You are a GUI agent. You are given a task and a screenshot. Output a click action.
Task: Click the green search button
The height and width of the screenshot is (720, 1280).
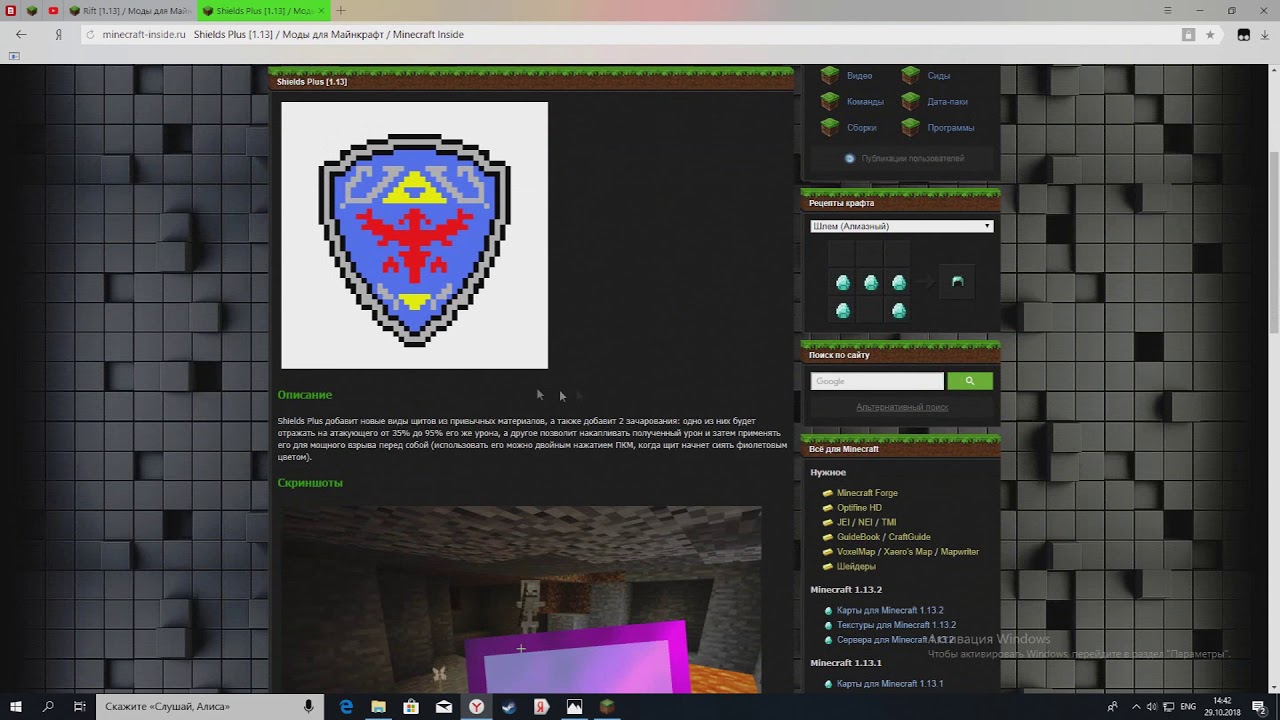coord(970,381)
